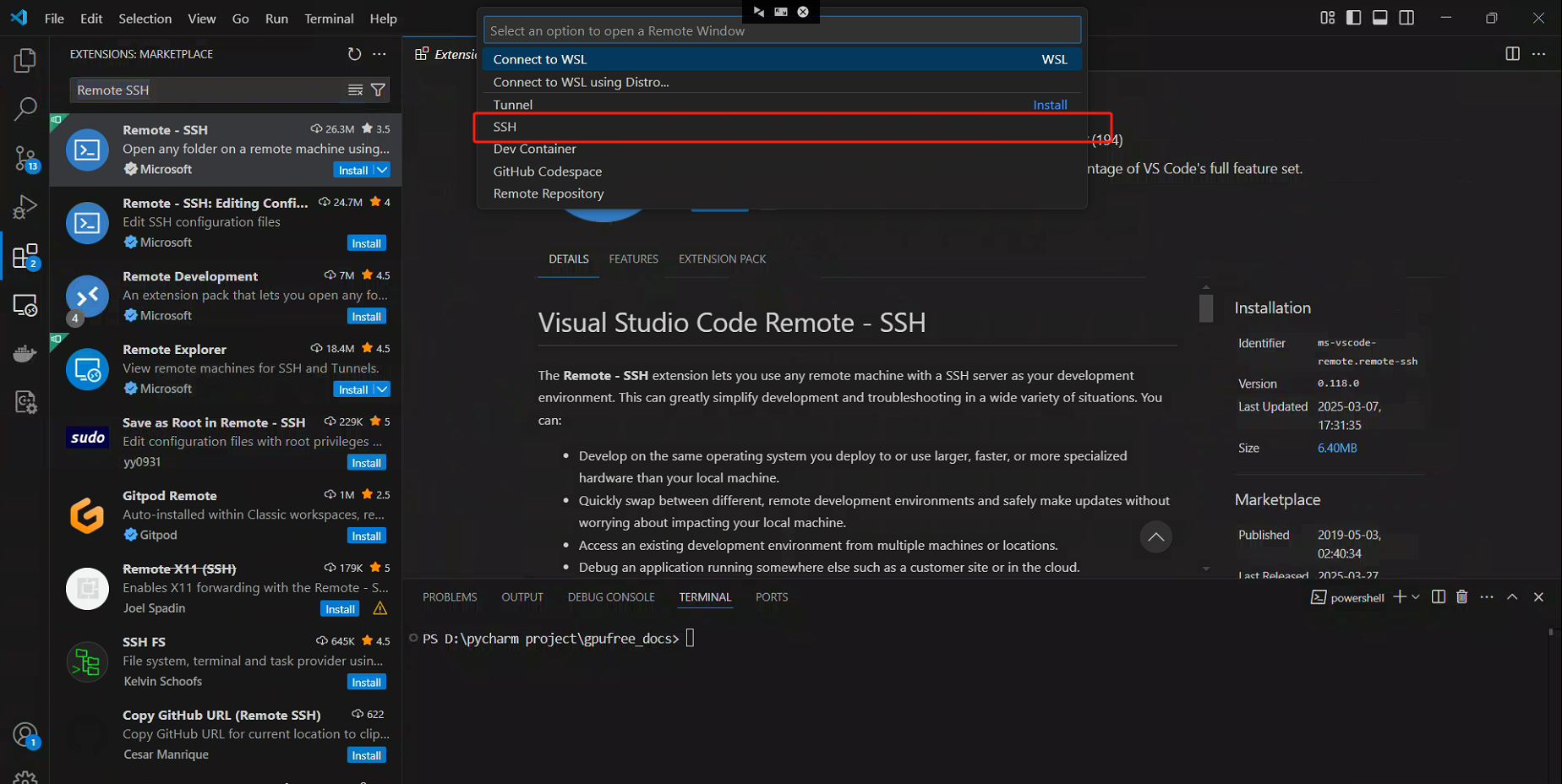Focus the remote window option input field

782,30
